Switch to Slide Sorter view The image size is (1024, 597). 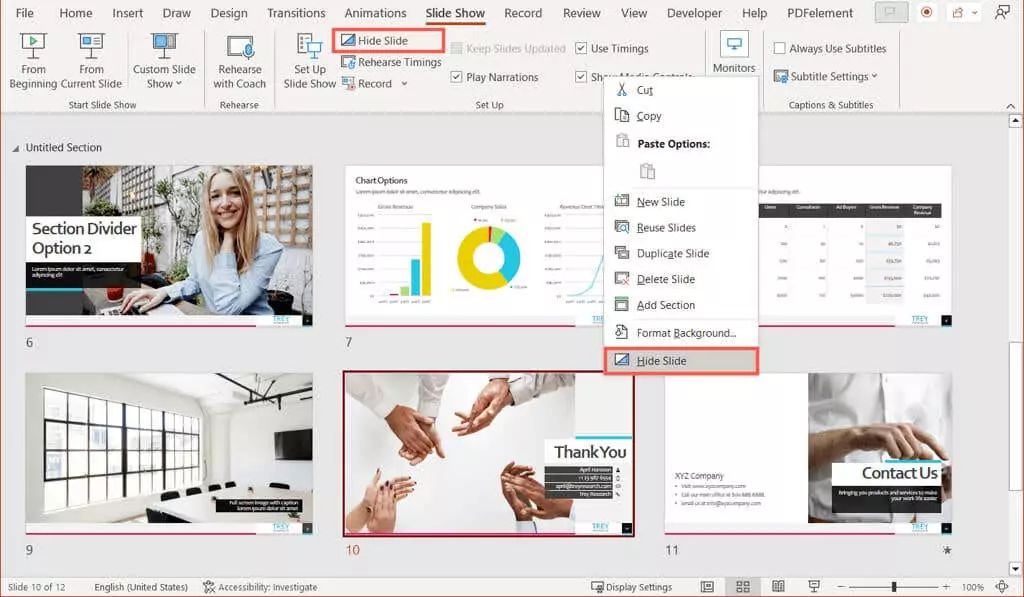(x=742, y=587)
